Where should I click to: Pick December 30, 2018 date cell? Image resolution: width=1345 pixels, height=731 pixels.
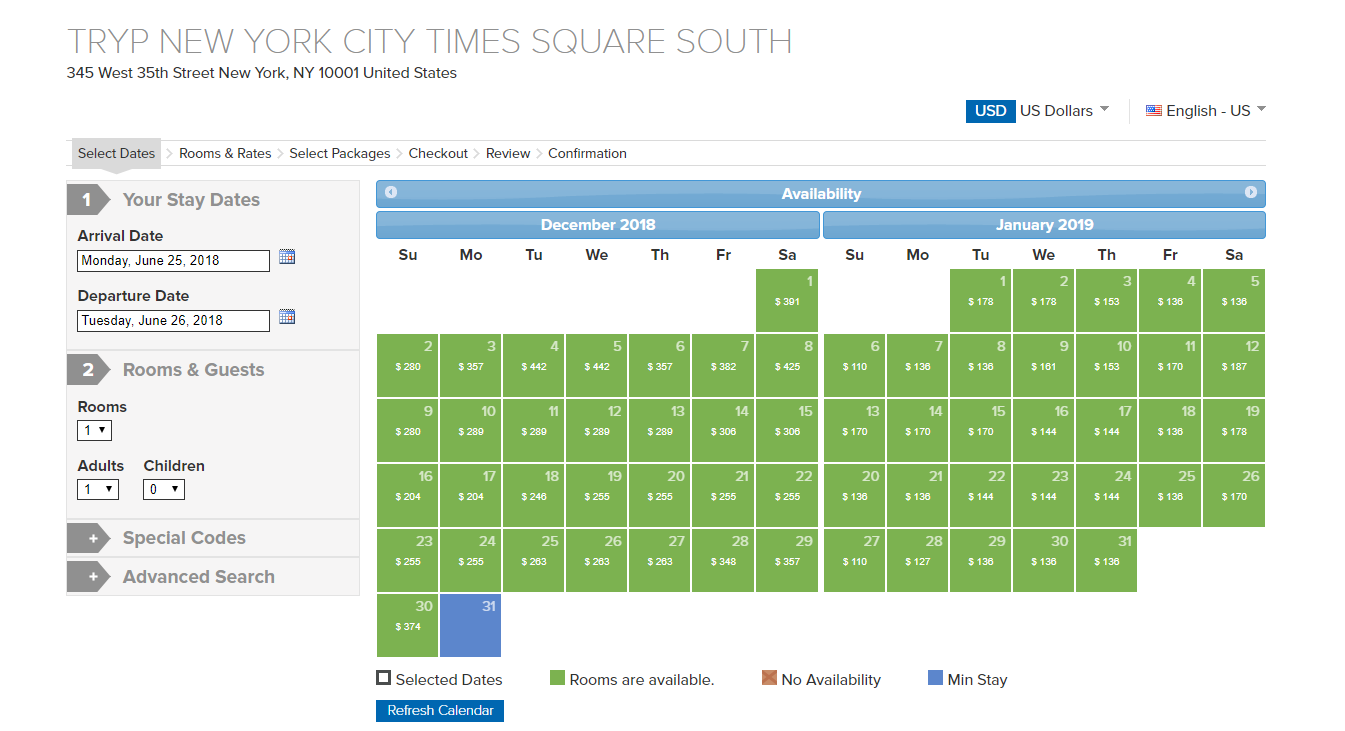[408, 625]
